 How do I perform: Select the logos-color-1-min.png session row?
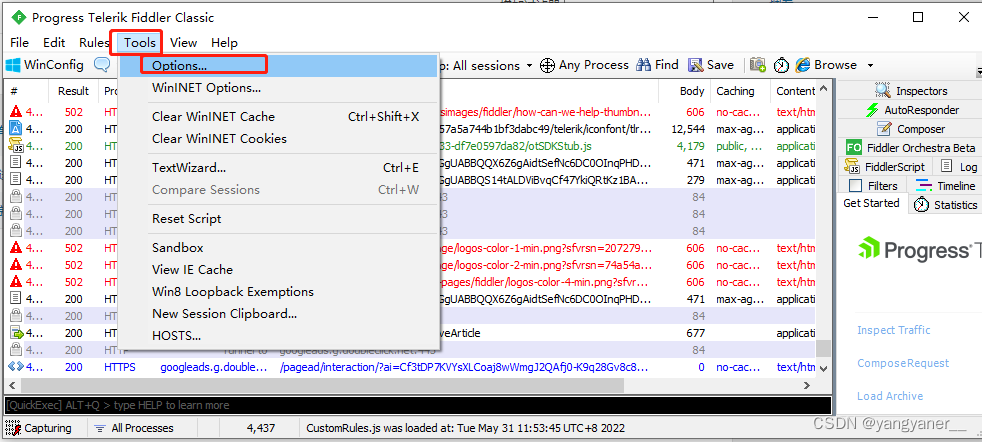[x=410, y=248]
